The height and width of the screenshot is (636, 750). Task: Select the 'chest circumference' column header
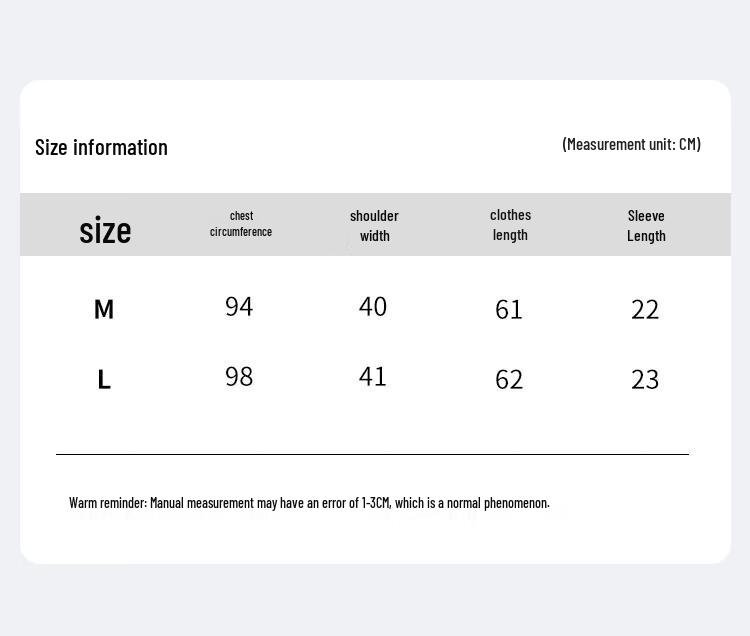[x=241, y=224]
